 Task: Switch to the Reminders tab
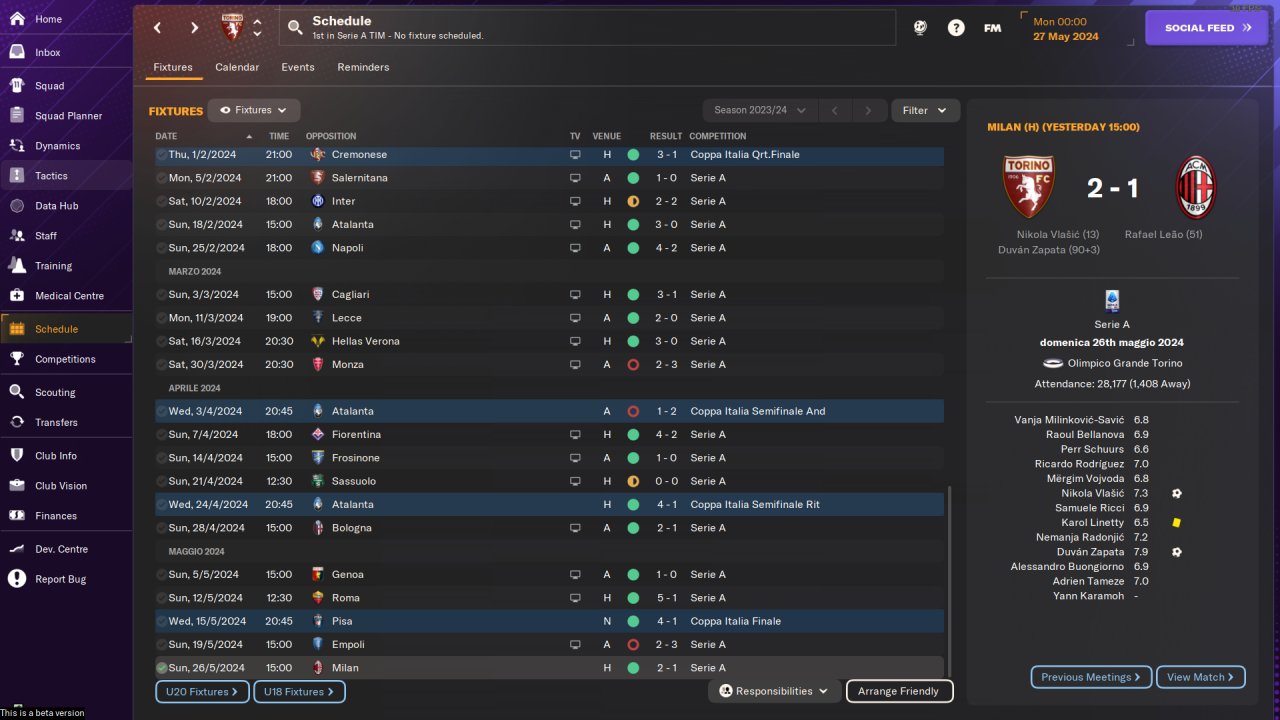click(363, 67)
